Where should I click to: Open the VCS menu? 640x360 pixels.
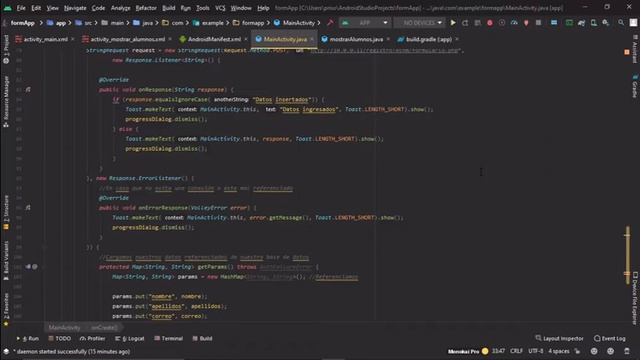point(220,8)
